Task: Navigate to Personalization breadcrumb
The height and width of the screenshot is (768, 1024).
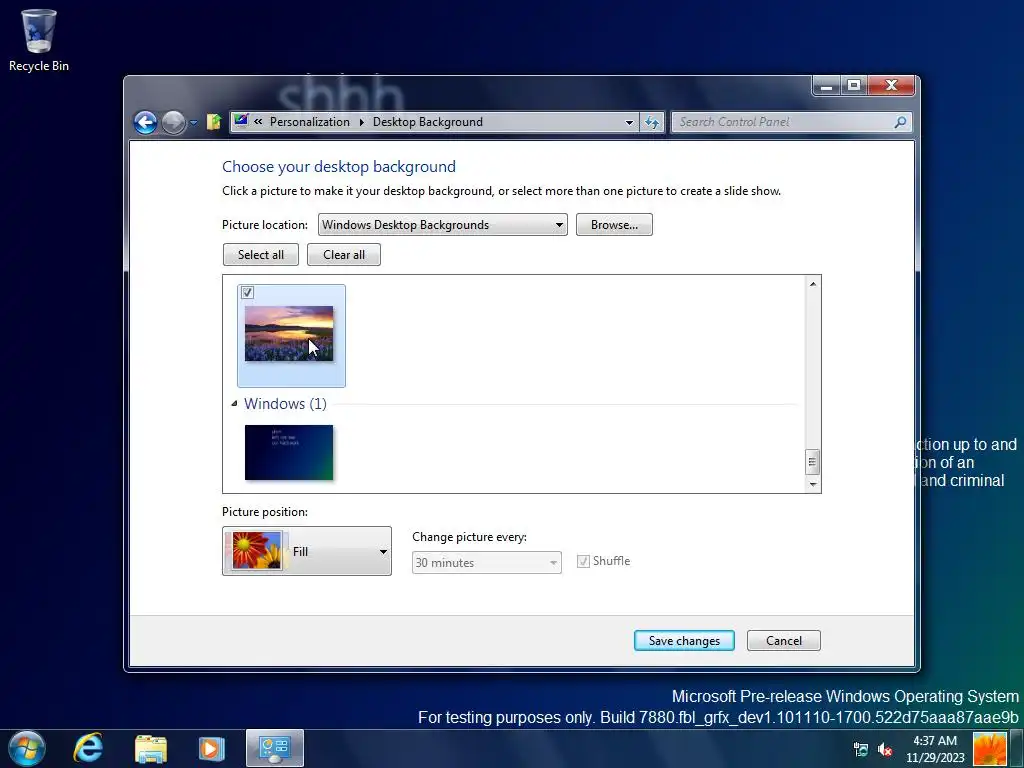Action: (x=310, y=121)
